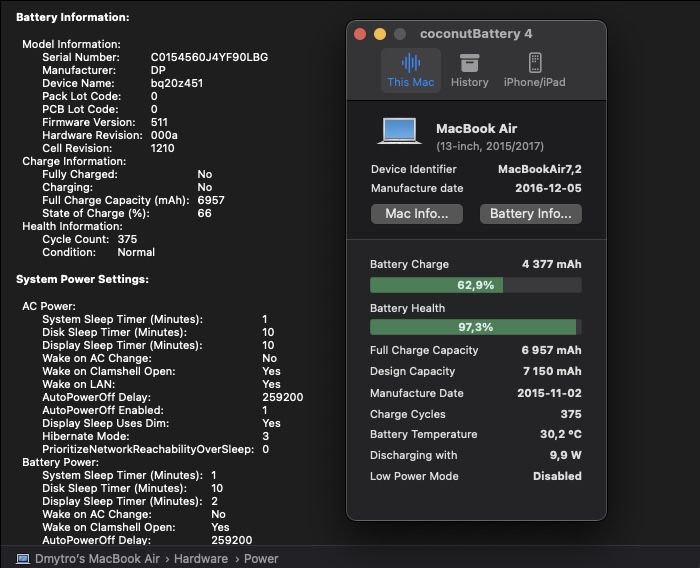The image size is (700, 568).
Task: Switch to the History tab label
Action: coord(469,82)
